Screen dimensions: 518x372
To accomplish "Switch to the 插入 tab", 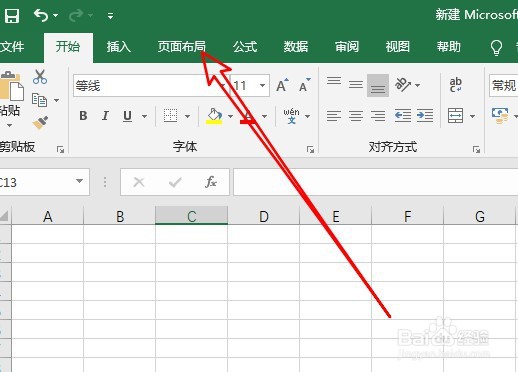I will 119,47.
